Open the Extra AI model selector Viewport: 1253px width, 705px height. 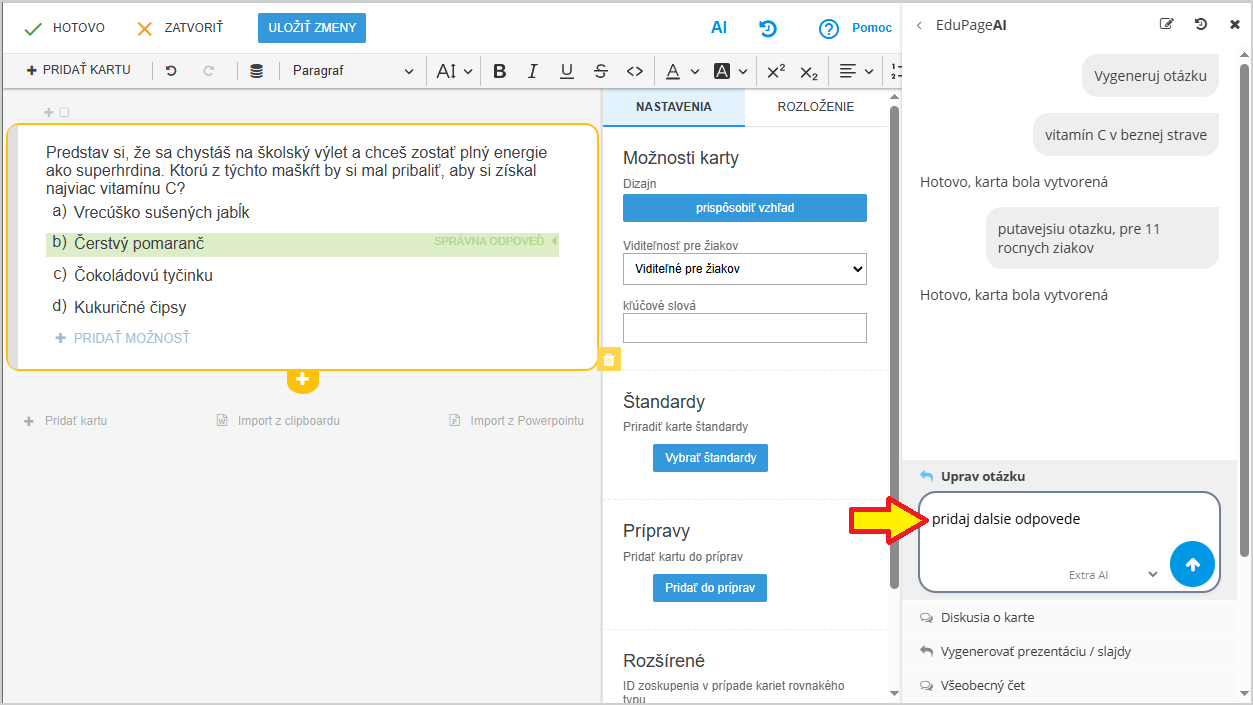(1112, 575)
